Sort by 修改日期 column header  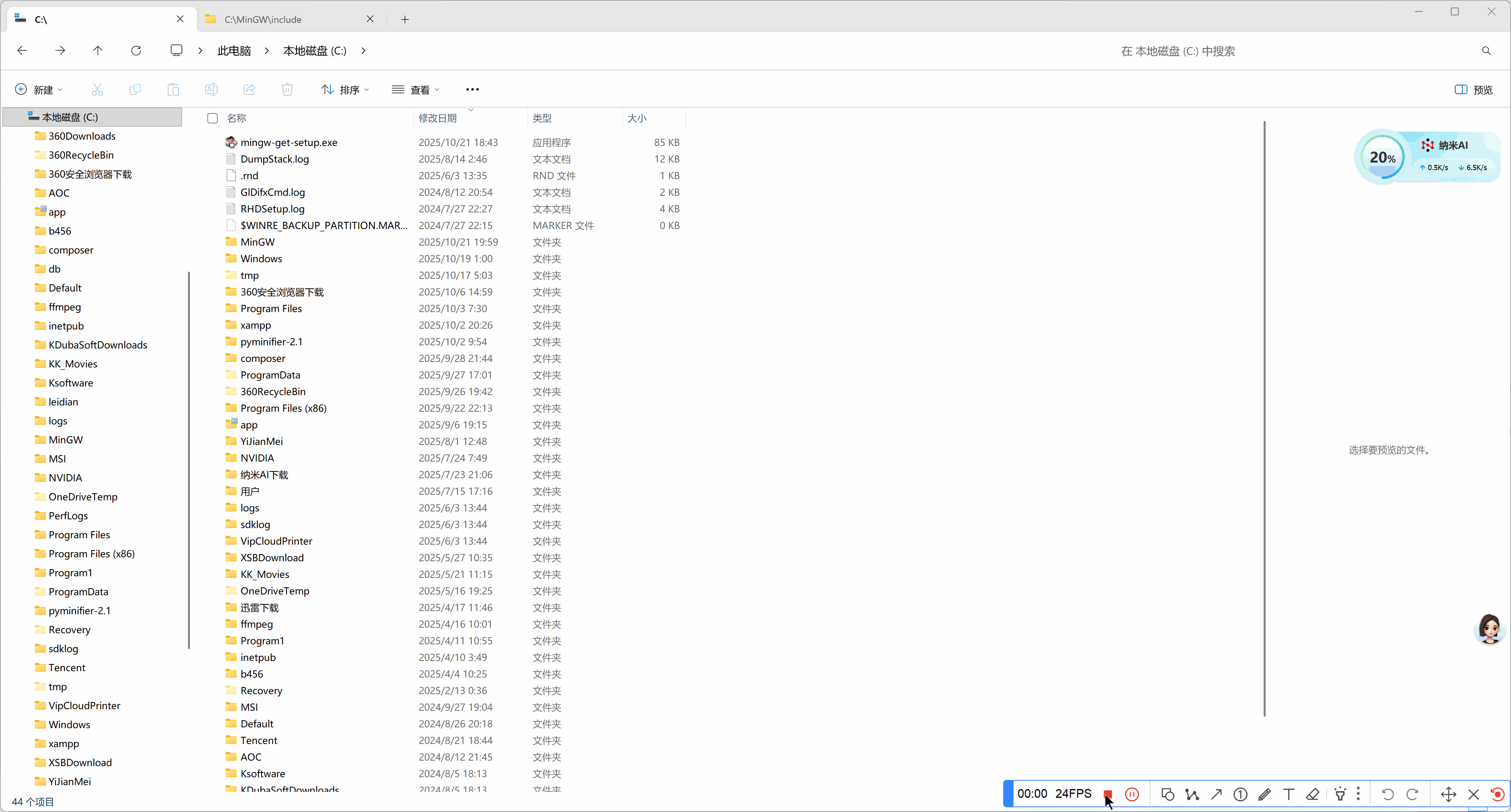(437, 118)
